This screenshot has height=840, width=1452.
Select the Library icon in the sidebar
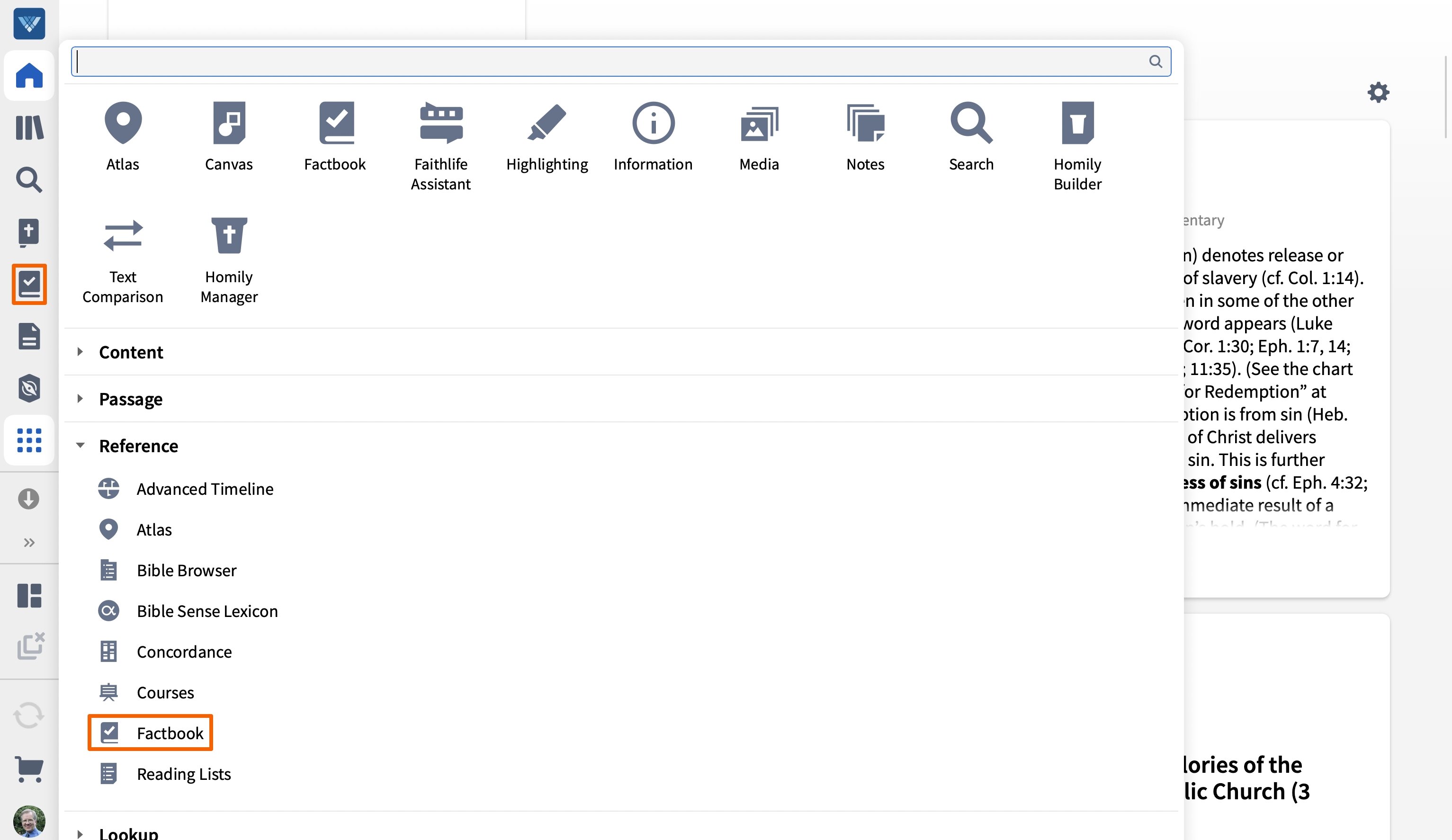[x=29, y=127]
